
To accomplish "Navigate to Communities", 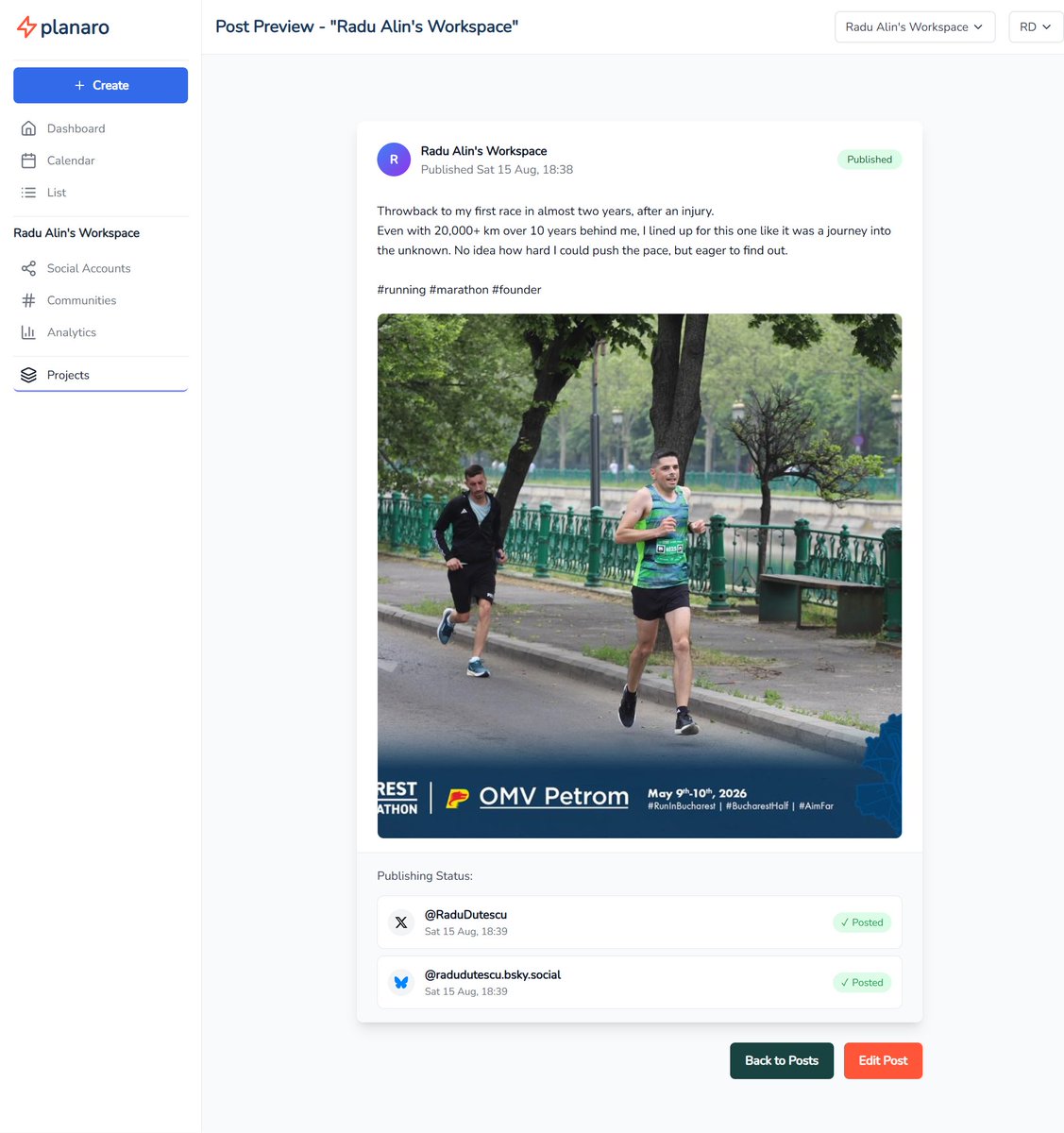I will pyautogui.click(x=100, y=300).
